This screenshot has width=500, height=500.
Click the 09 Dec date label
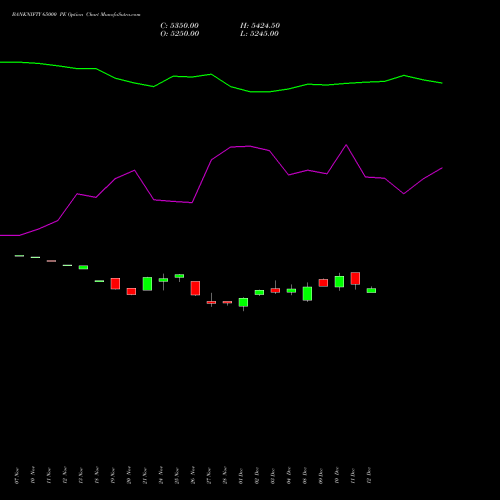321,476
